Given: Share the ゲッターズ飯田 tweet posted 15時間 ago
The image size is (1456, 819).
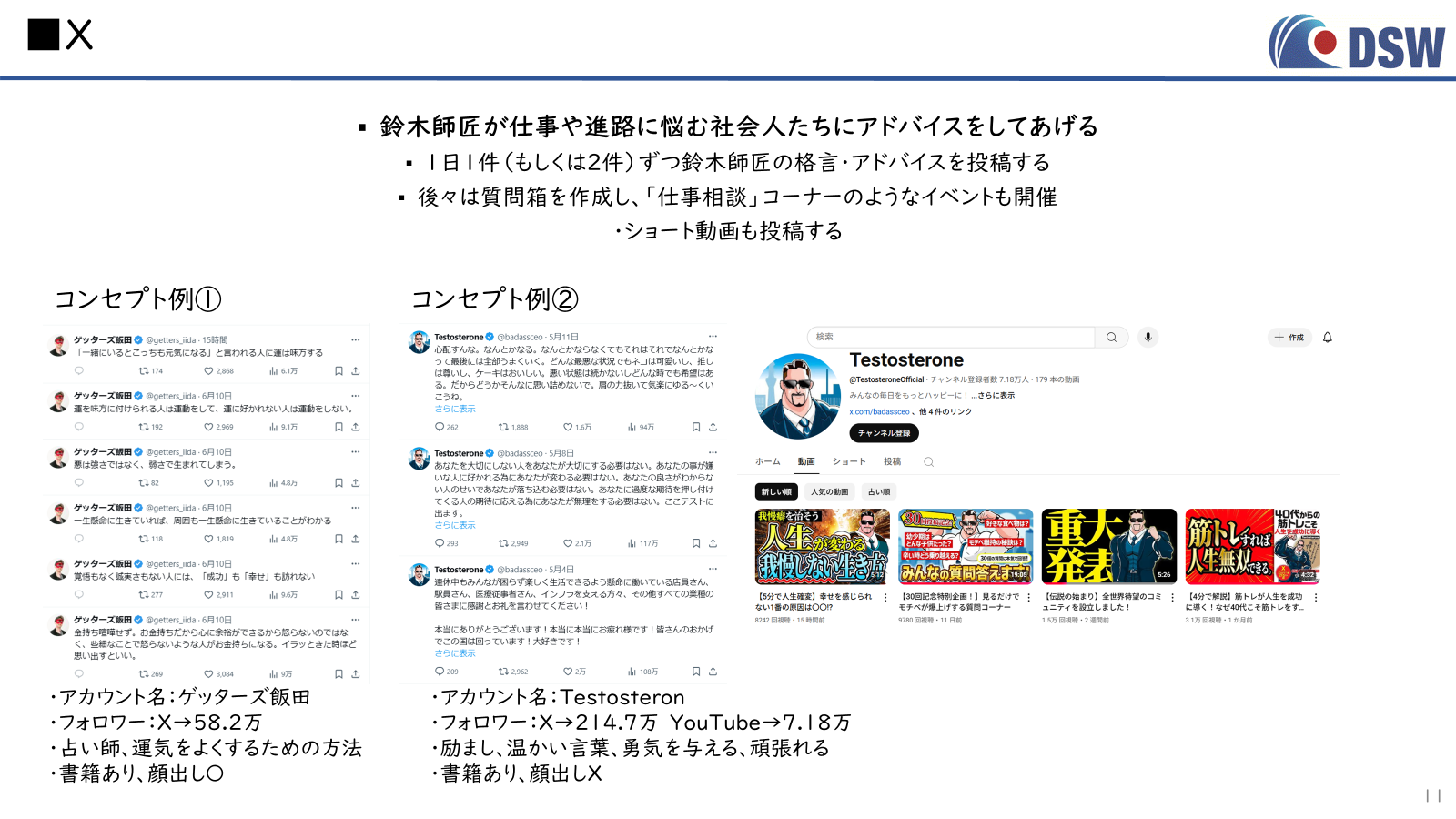Looking at the screenshot, I should [x=356, y=371].
